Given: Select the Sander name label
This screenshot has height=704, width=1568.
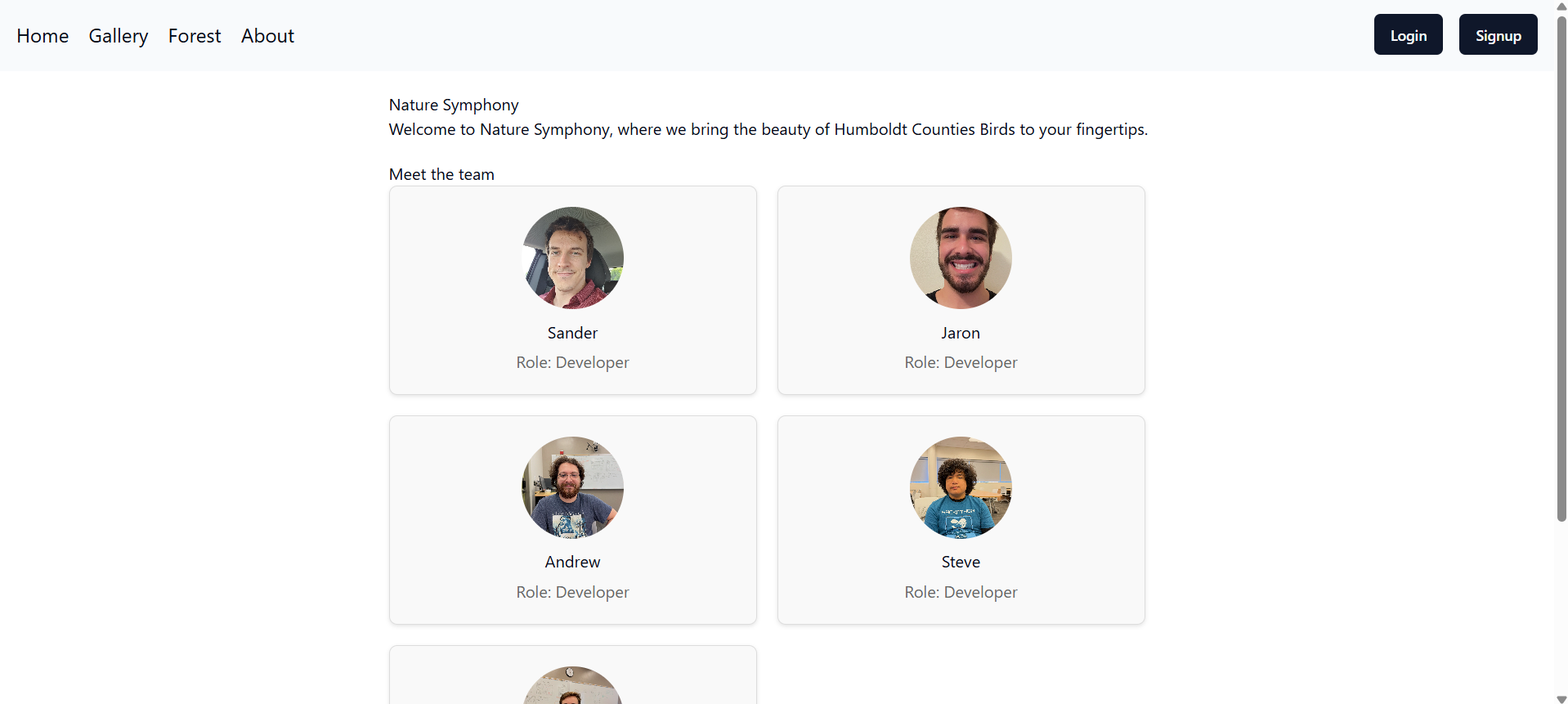Looking at the screenshot, I should [572, 333].
